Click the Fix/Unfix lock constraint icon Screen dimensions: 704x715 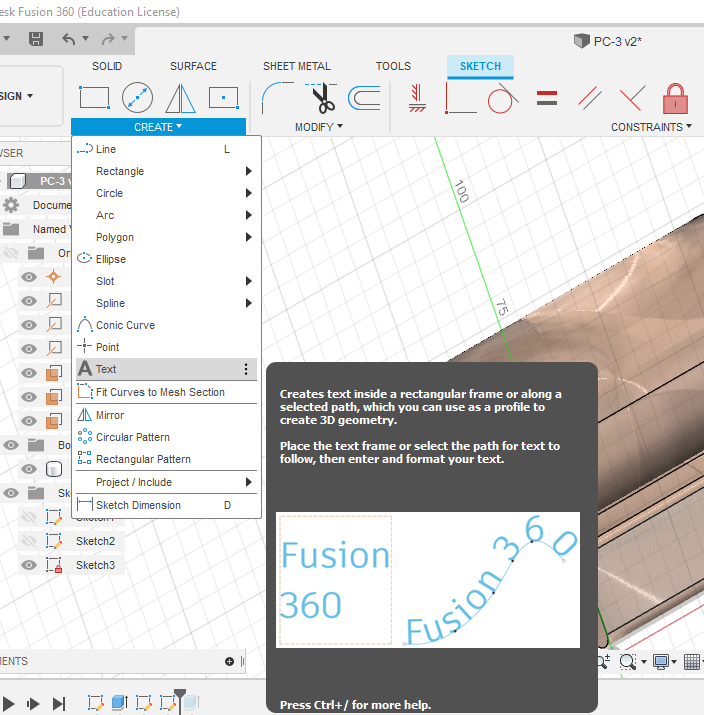[x=675, y=98]
